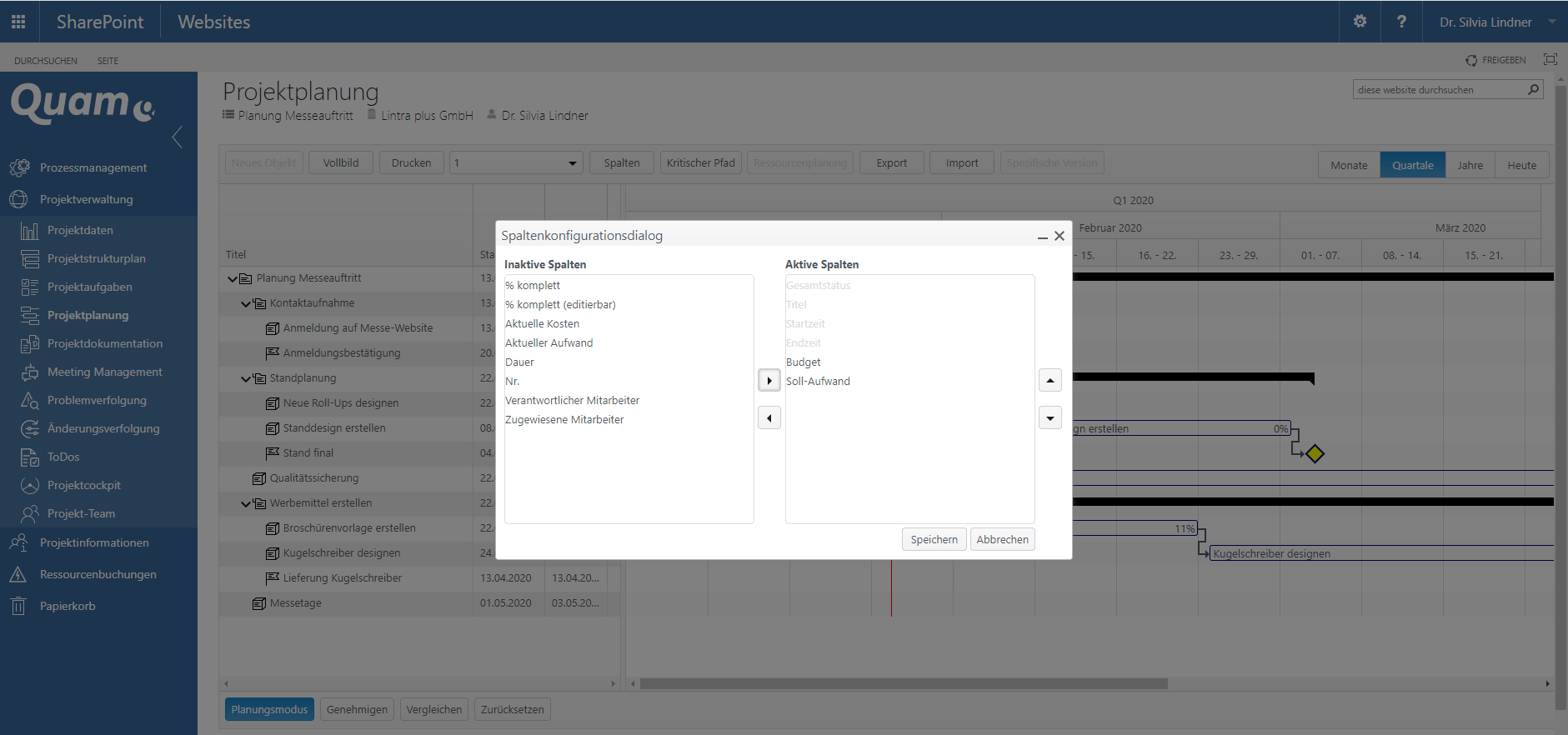Toggle the Planungsmodus button

[x=269, y=709]
